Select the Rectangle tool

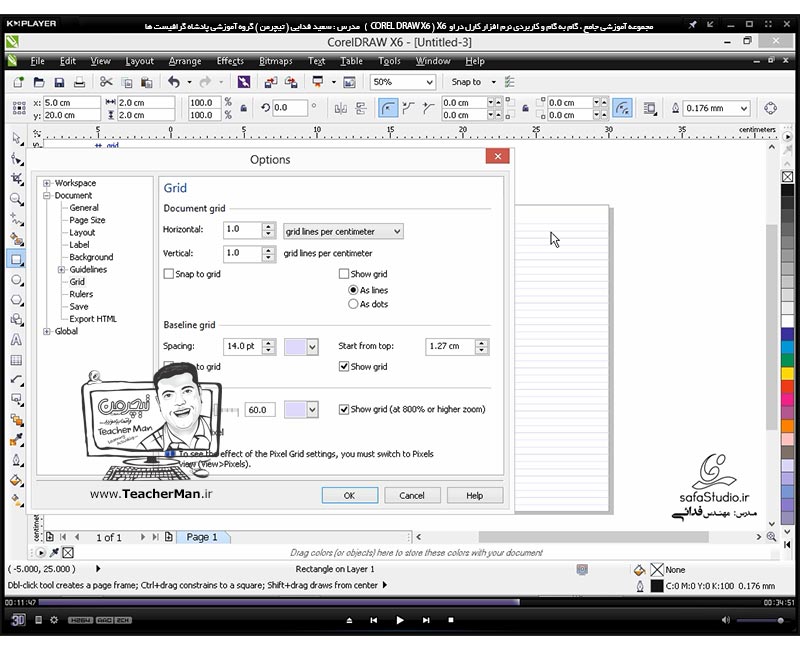tap(17, 260)
